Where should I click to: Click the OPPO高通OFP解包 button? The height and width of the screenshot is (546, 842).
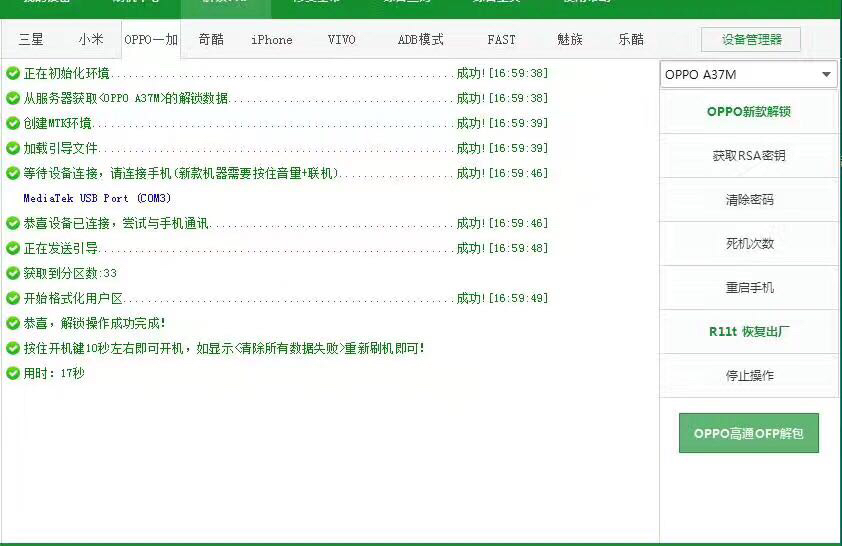point(749,433)
